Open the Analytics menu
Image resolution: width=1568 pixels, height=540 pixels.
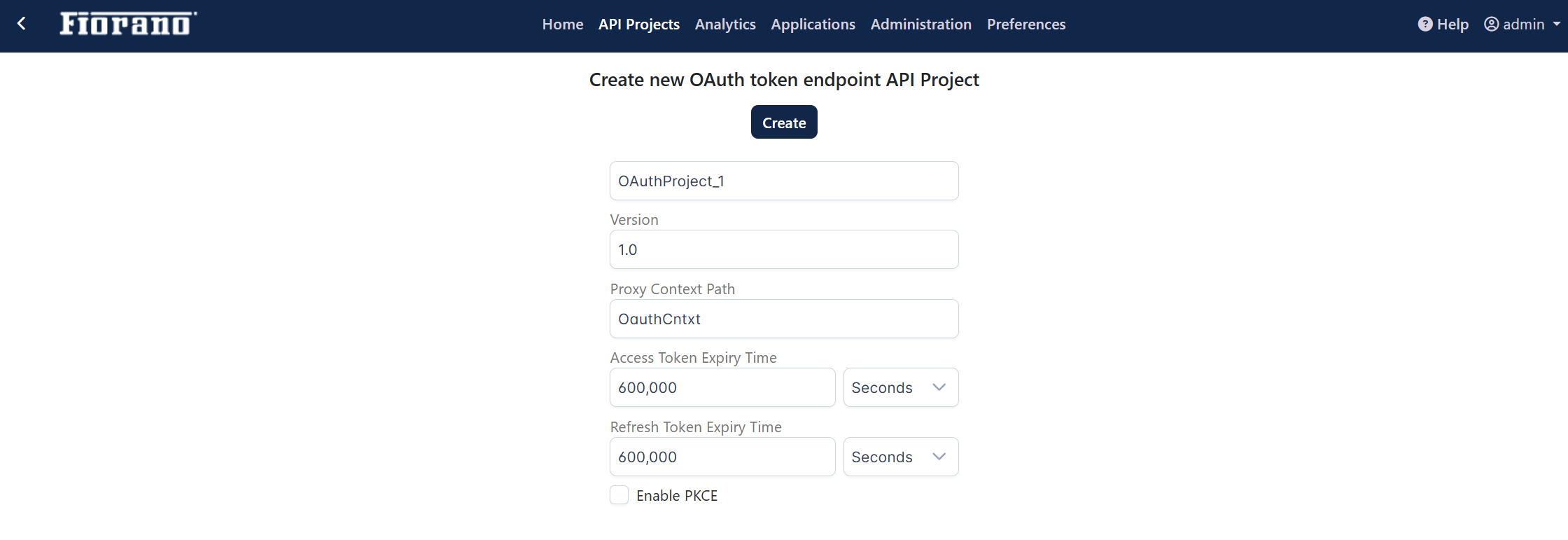click(725, 25)
